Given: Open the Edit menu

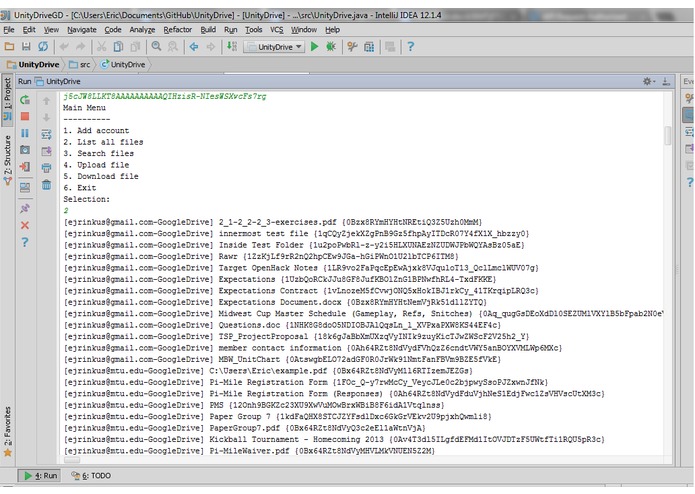Looking at the screenshot, I should click(29, 30).
